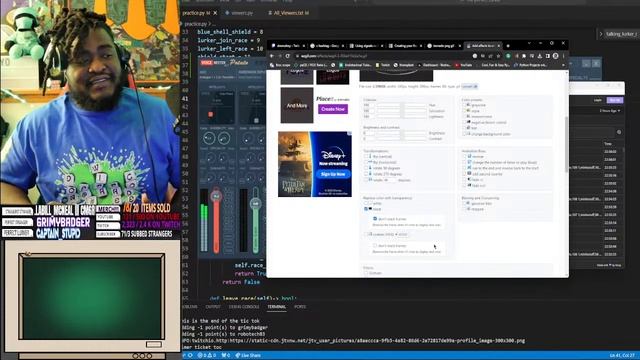Click the 'And More' thumbnail
This screenshot has width=640, height=360.
click(x=297, y=105)
